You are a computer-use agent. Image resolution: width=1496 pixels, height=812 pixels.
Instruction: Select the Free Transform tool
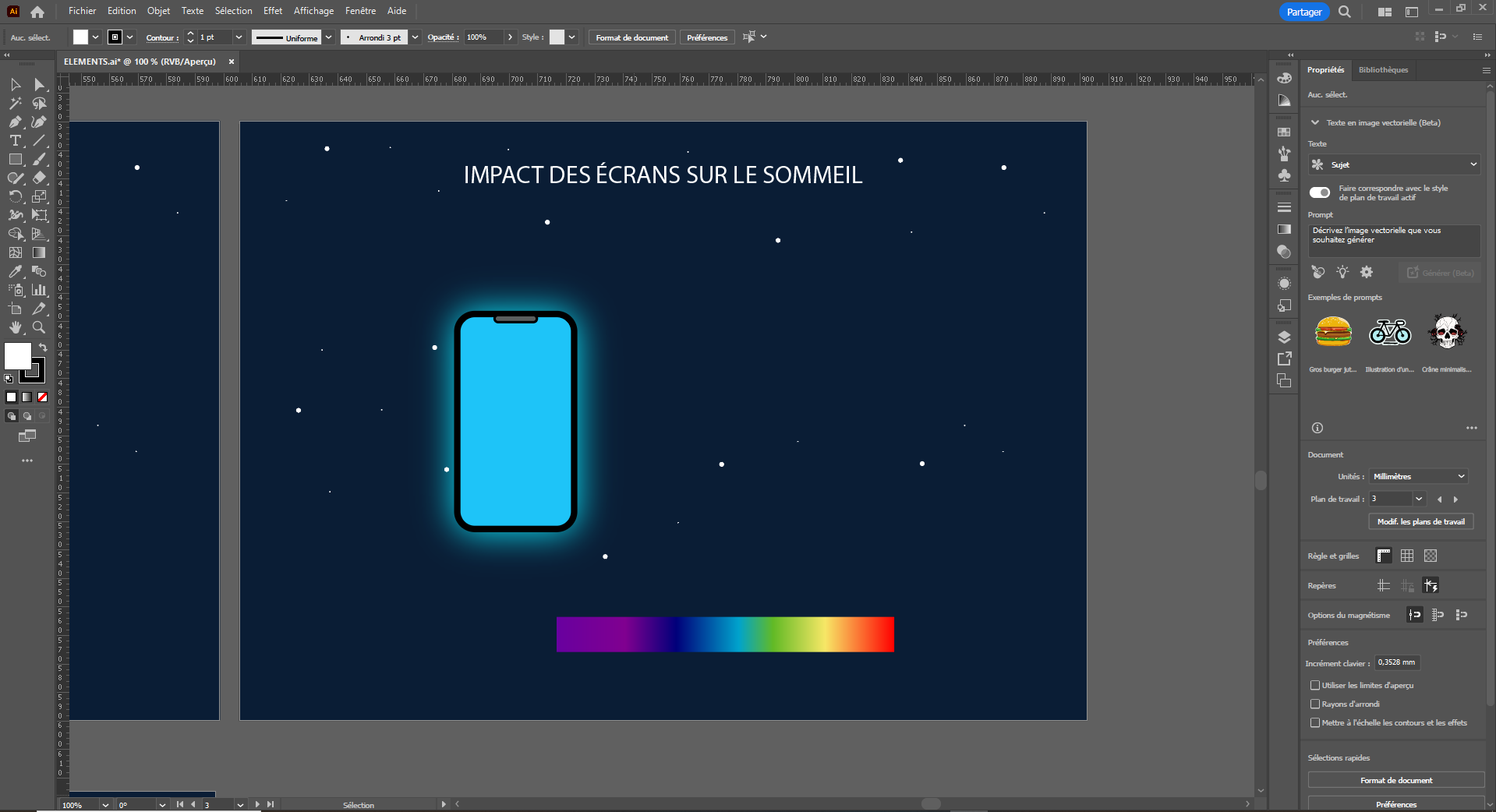39,215
